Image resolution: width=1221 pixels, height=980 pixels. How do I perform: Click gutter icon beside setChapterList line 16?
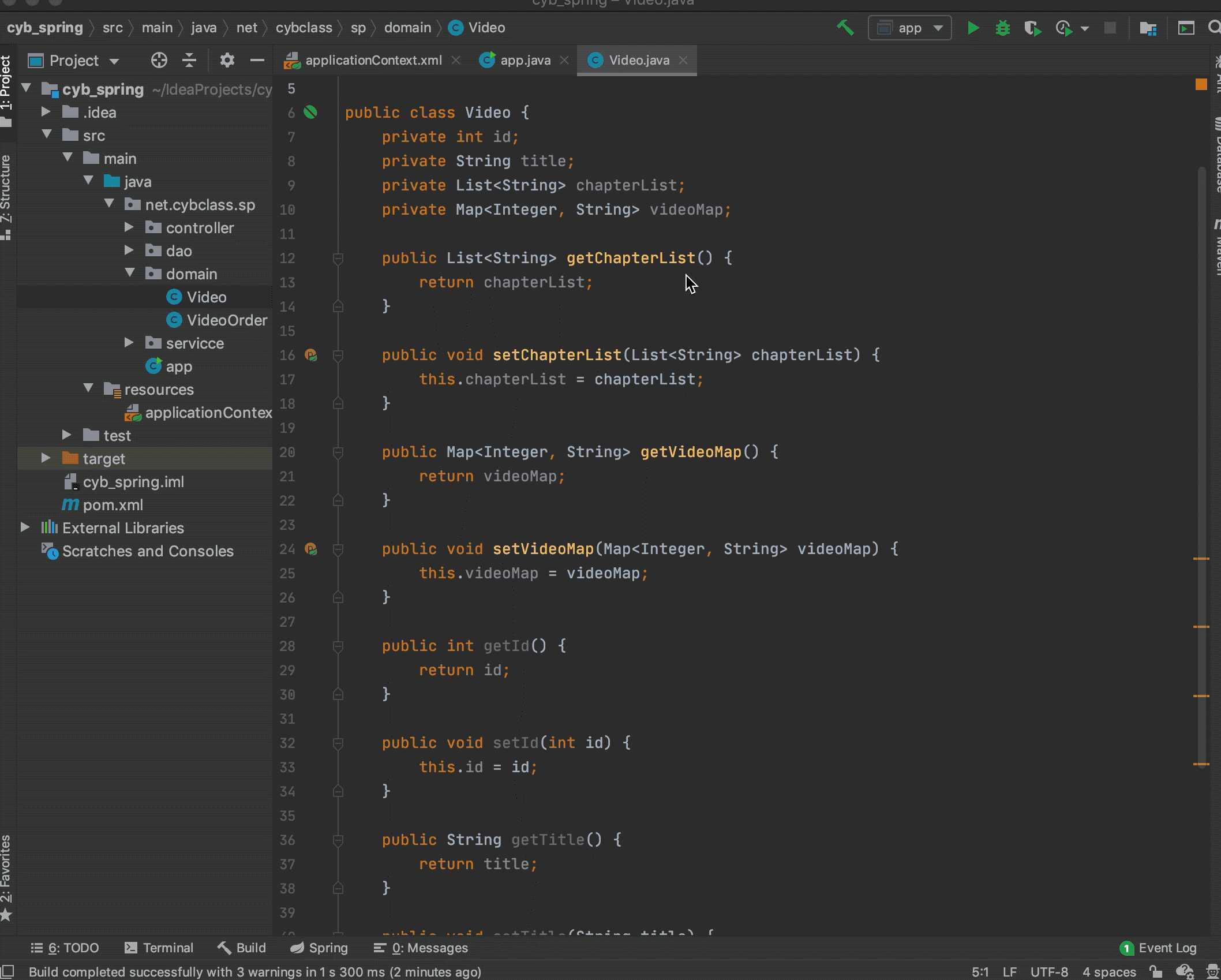coord(310,354)
